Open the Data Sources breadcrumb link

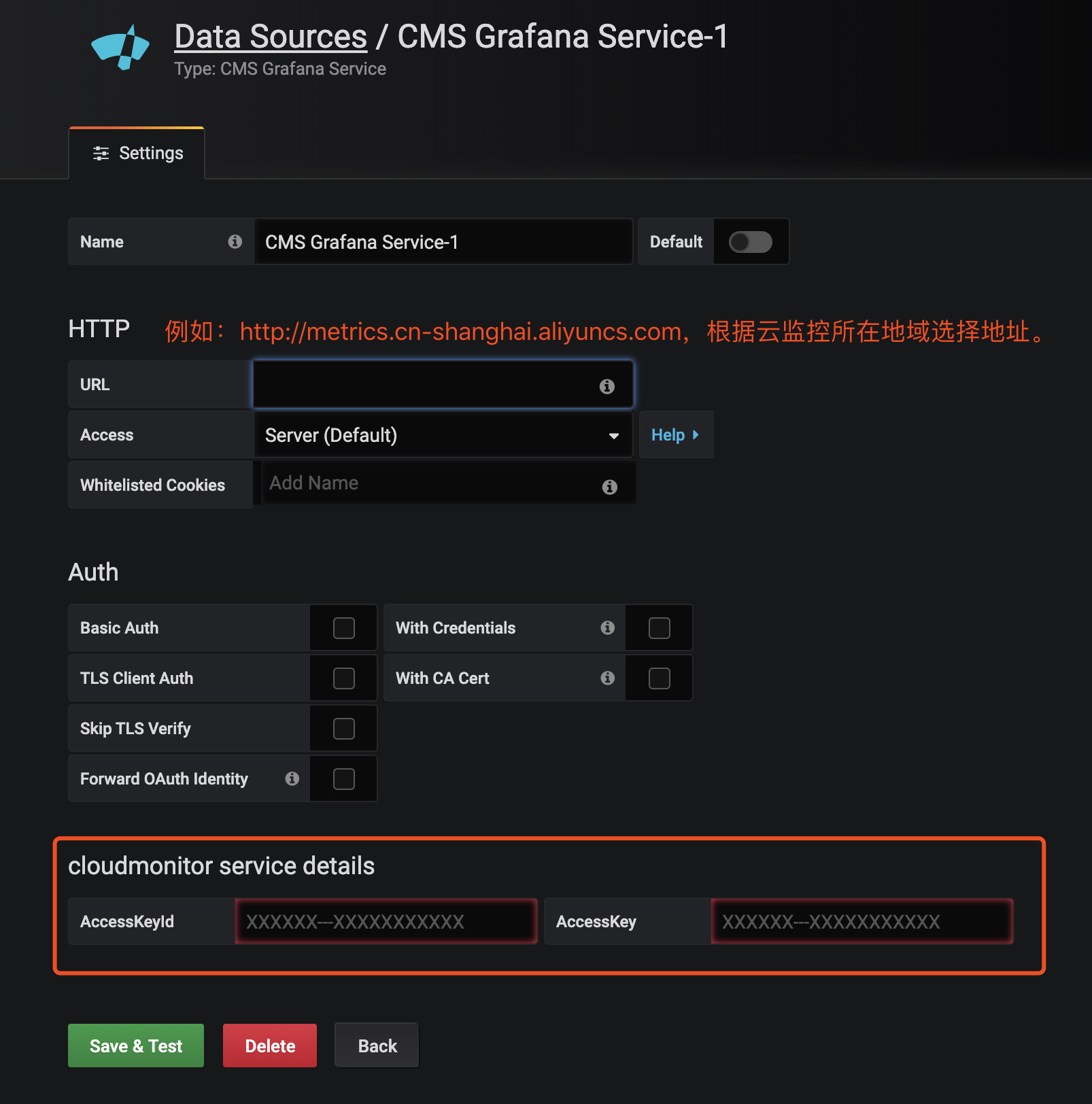point(271,37)
